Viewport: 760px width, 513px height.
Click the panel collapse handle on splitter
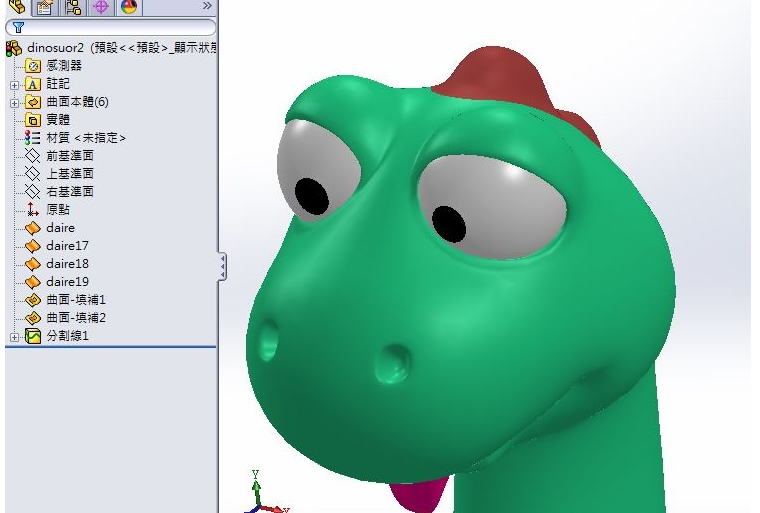[222, 266]
